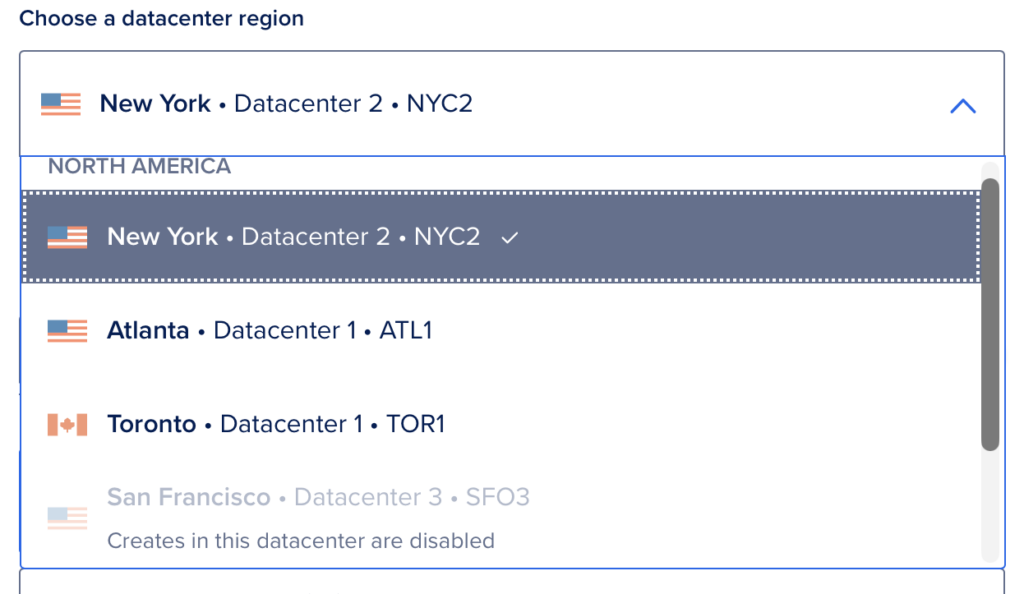Click the Canadian flag beside the Toronto option
This screenshot has height=594, width=1024.
[x=67, y=425]
